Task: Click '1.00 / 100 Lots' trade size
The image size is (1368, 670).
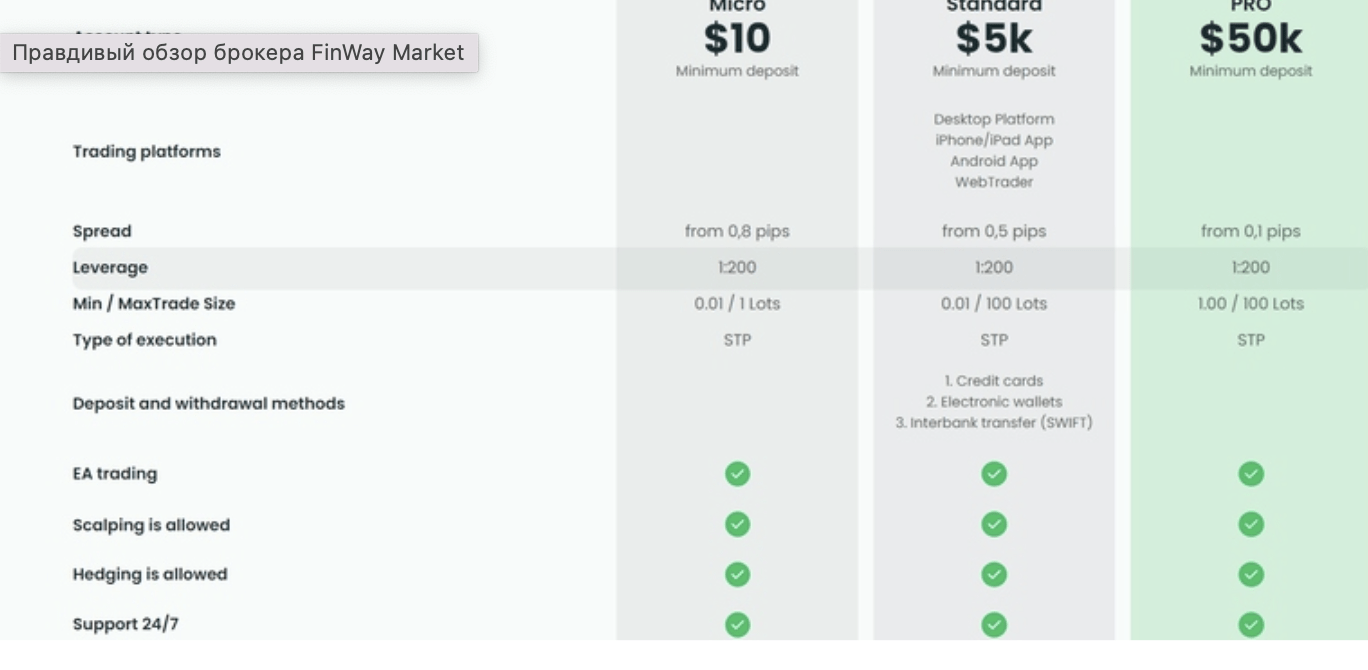Action: (1251, 303)
